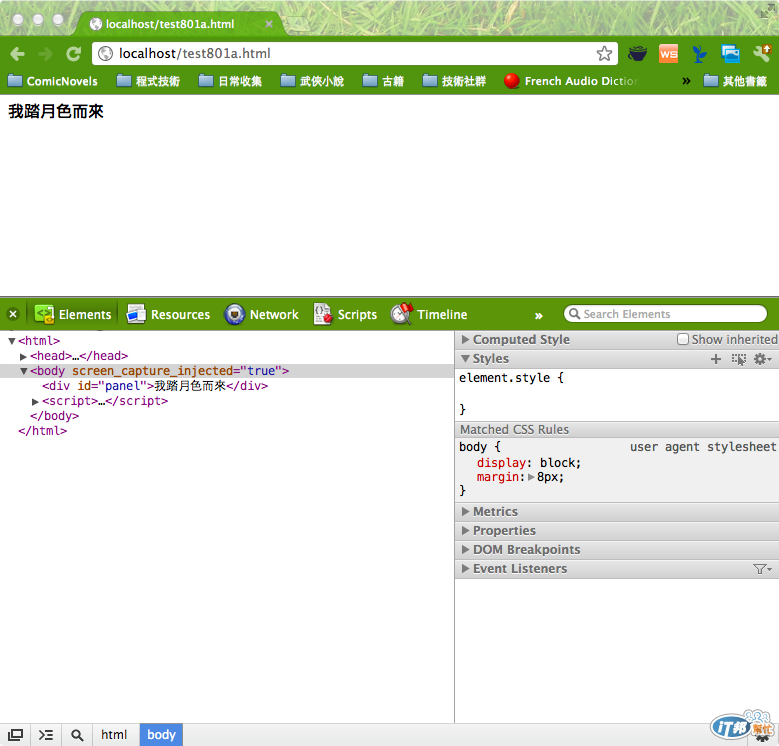
Task: Open Styles gear options menu
Action: [763, 359]
